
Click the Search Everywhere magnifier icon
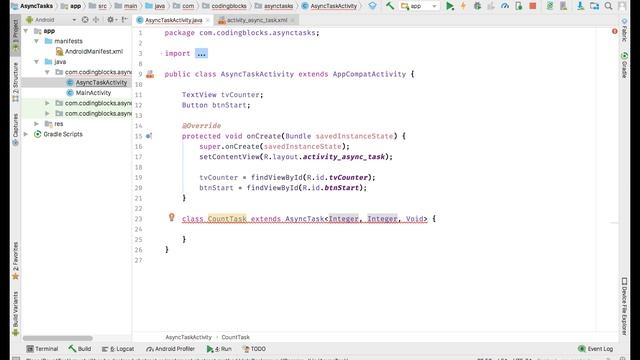coord(608,6)
